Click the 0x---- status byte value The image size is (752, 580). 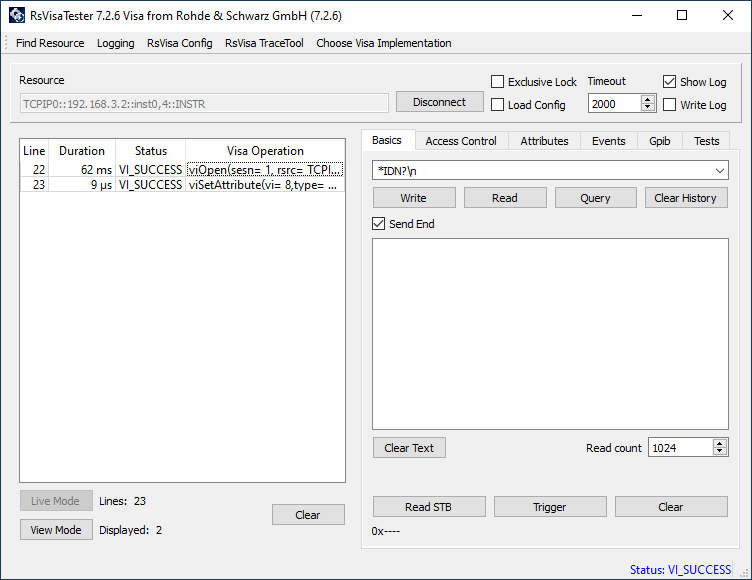[x=386, y=531]
